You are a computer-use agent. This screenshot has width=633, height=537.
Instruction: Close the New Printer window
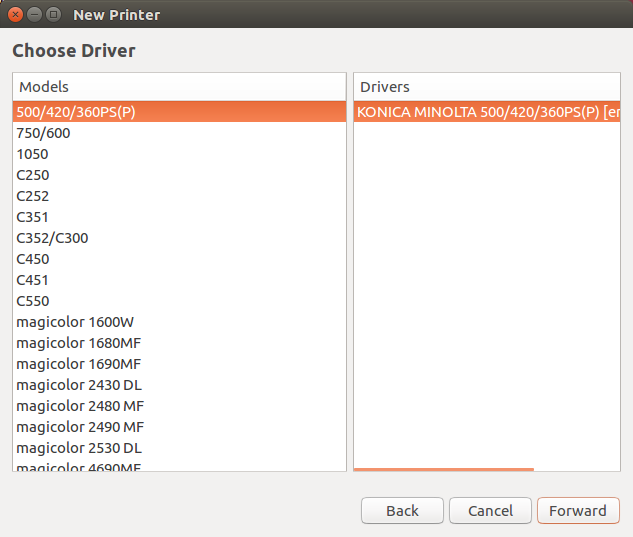tap(15, 15)
